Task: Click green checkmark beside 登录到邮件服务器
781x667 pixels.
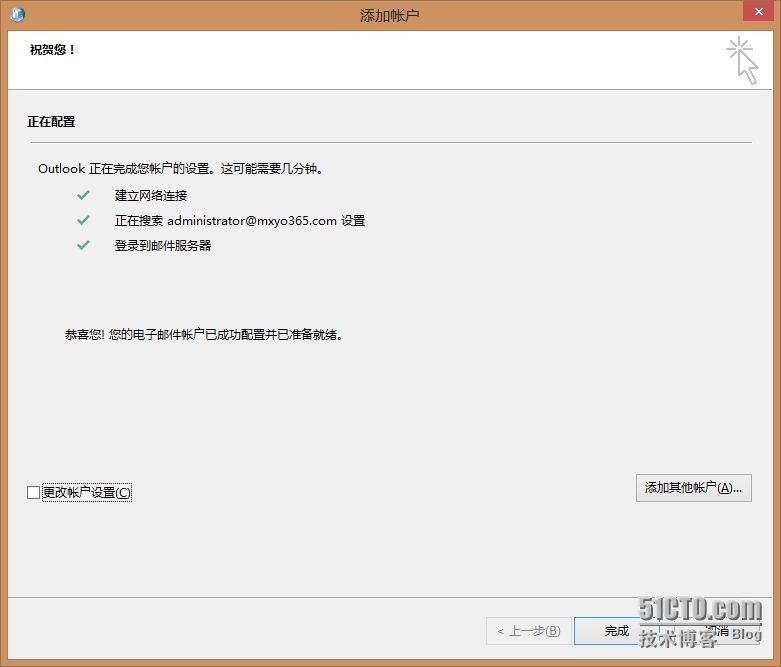Action: [84, 245]
